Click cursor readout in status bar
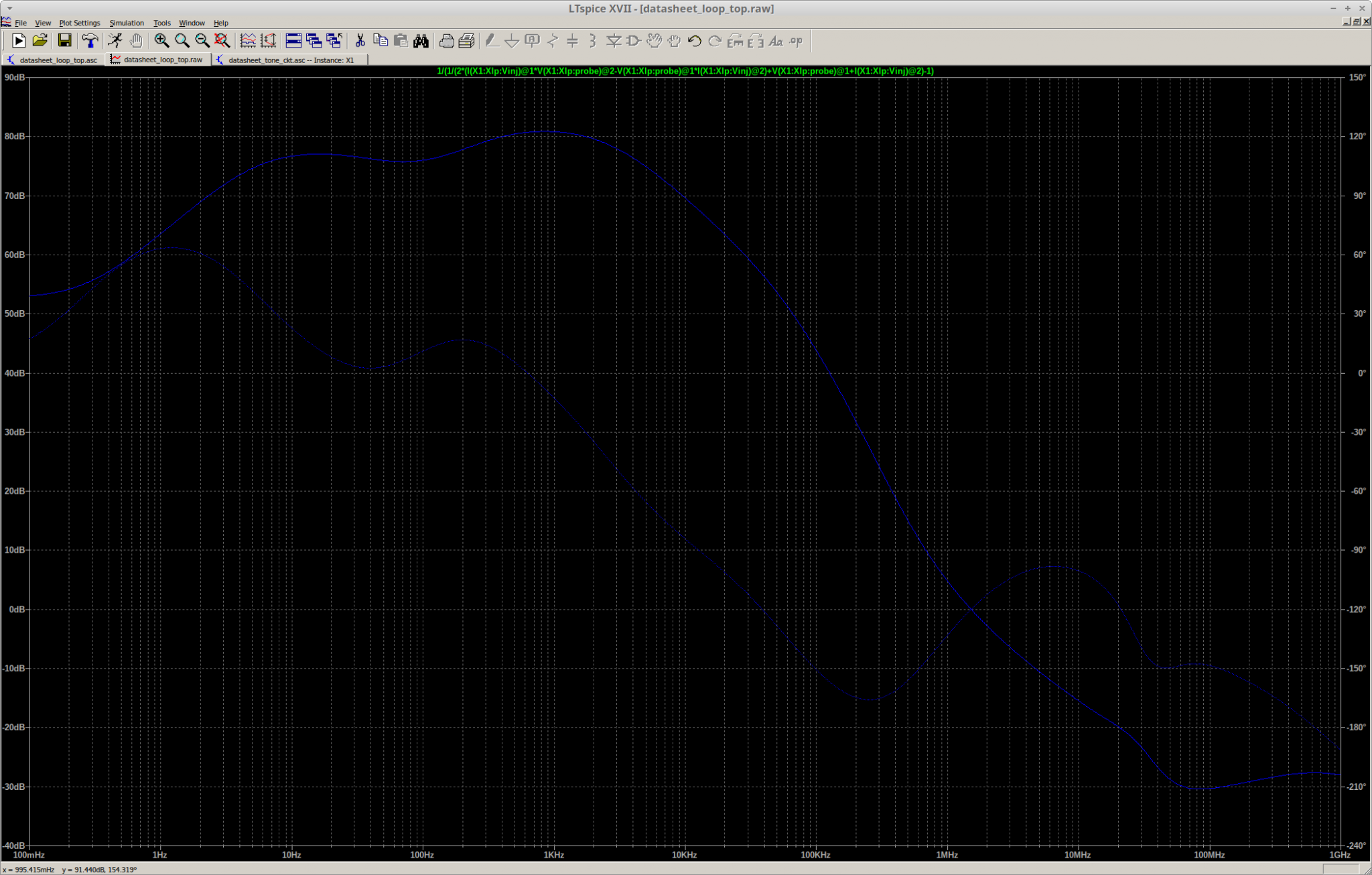Image resolution: width=1372 pixels, height=875 pixels. coord(70,870)
